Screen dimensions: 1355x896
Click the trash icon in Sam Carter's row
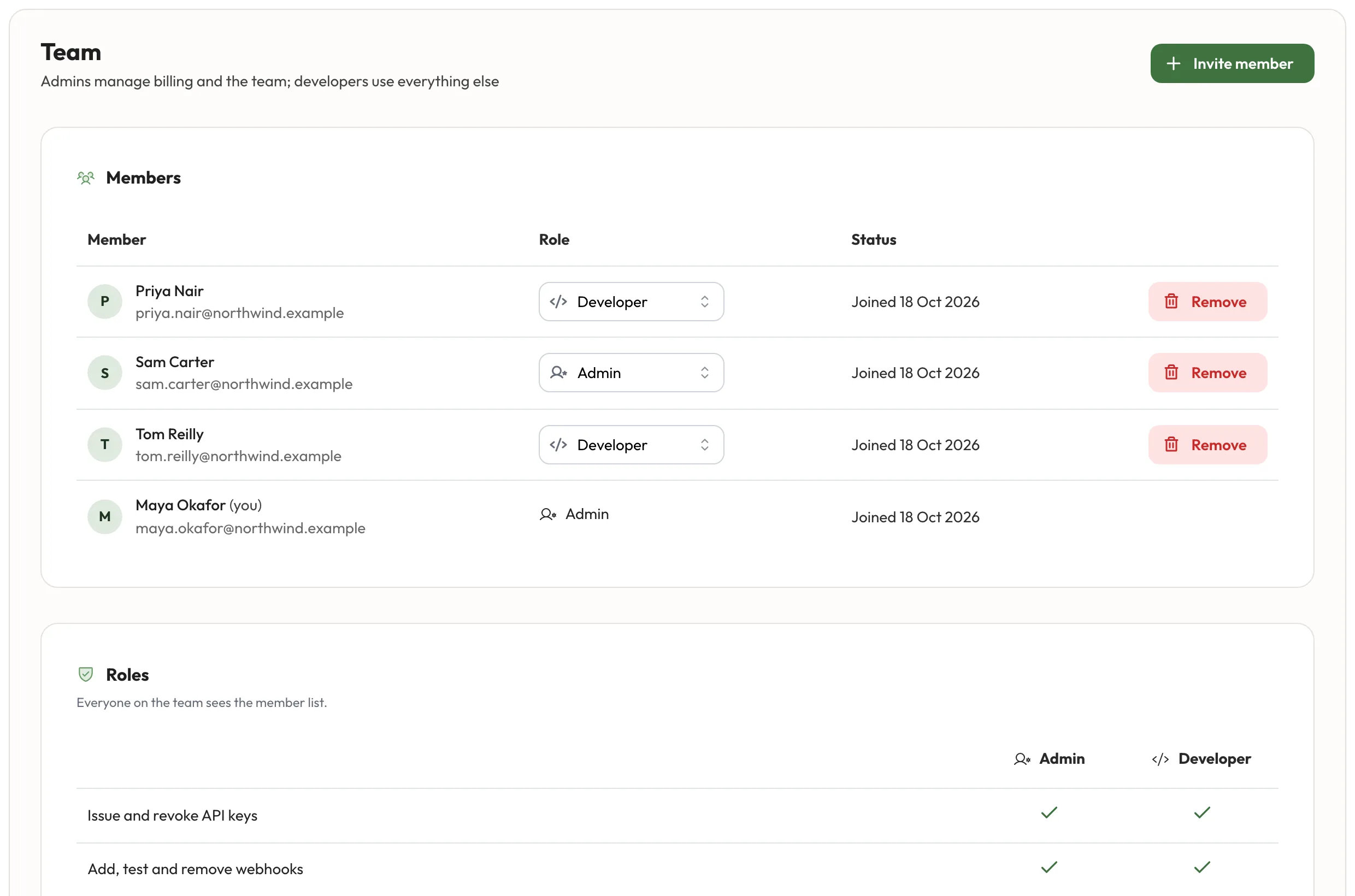(x=1171, y=372)
